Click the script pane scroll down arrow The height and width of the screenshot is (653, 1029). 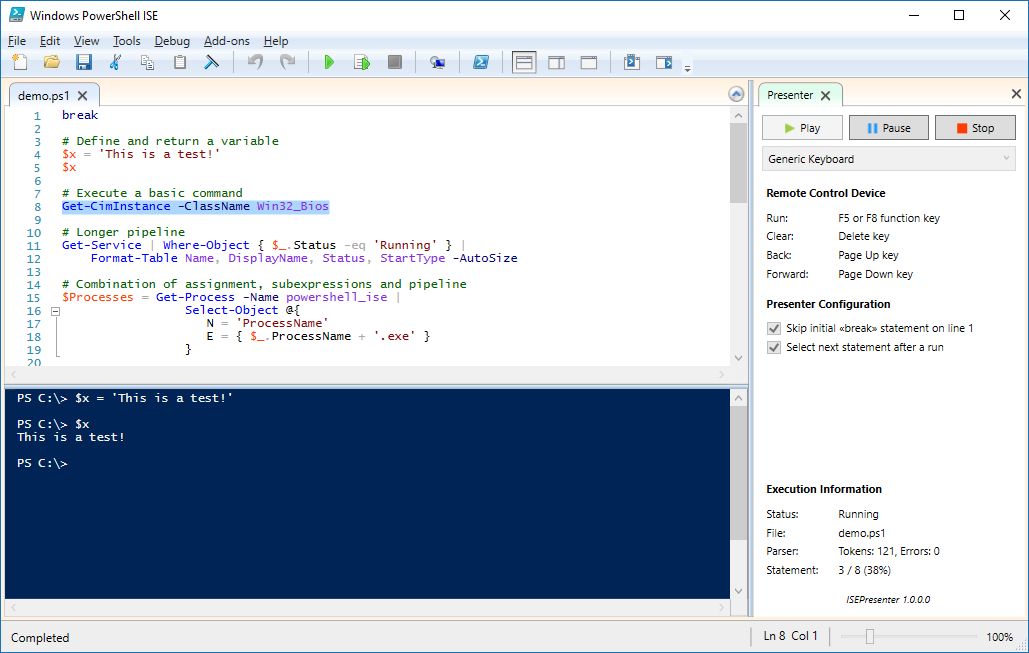point(738,358)
